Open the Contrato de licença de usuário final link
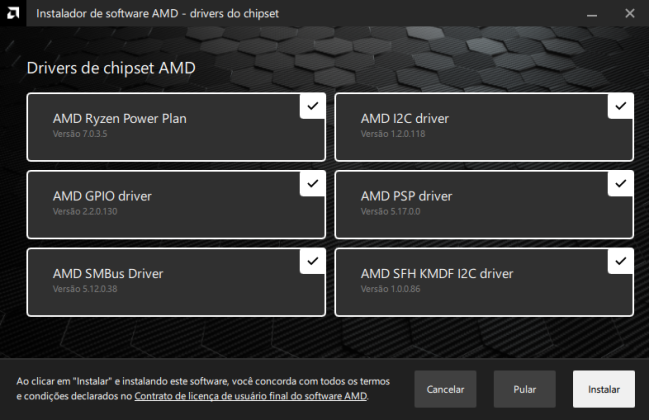The image size is (649, 420). (x=250, y=396)
